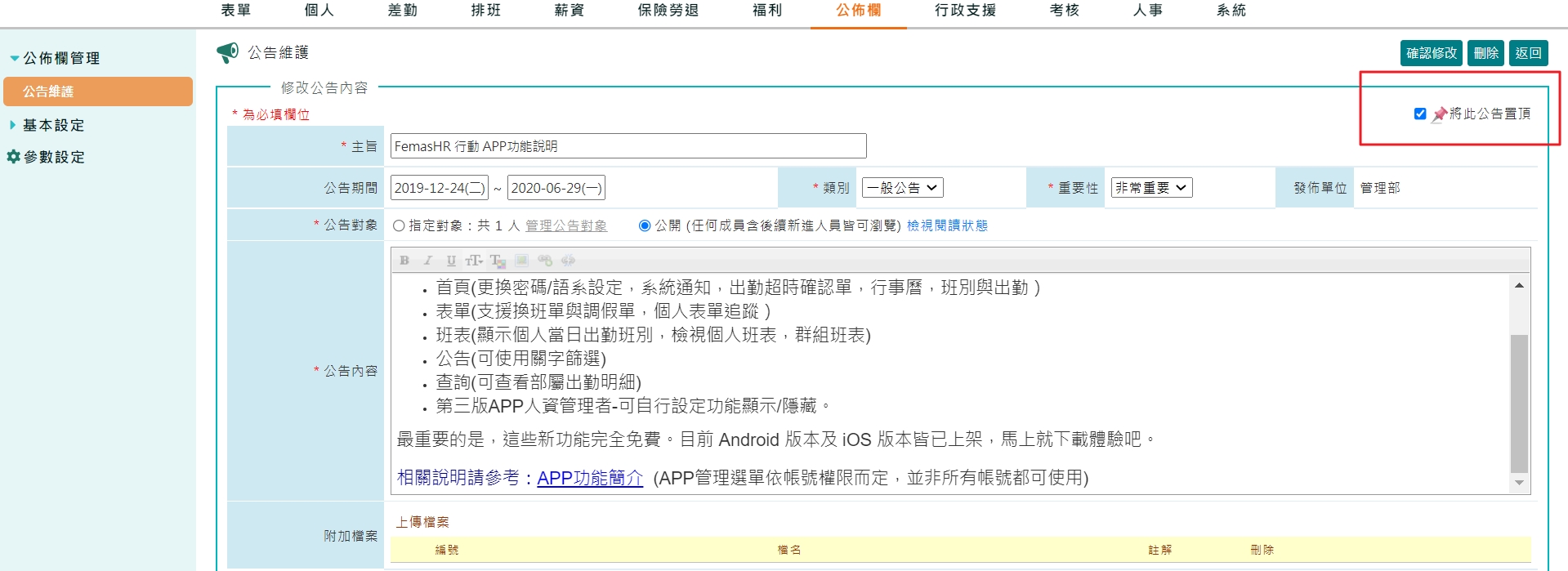Click the 管理部 issuing unit text

point(1380,188)
